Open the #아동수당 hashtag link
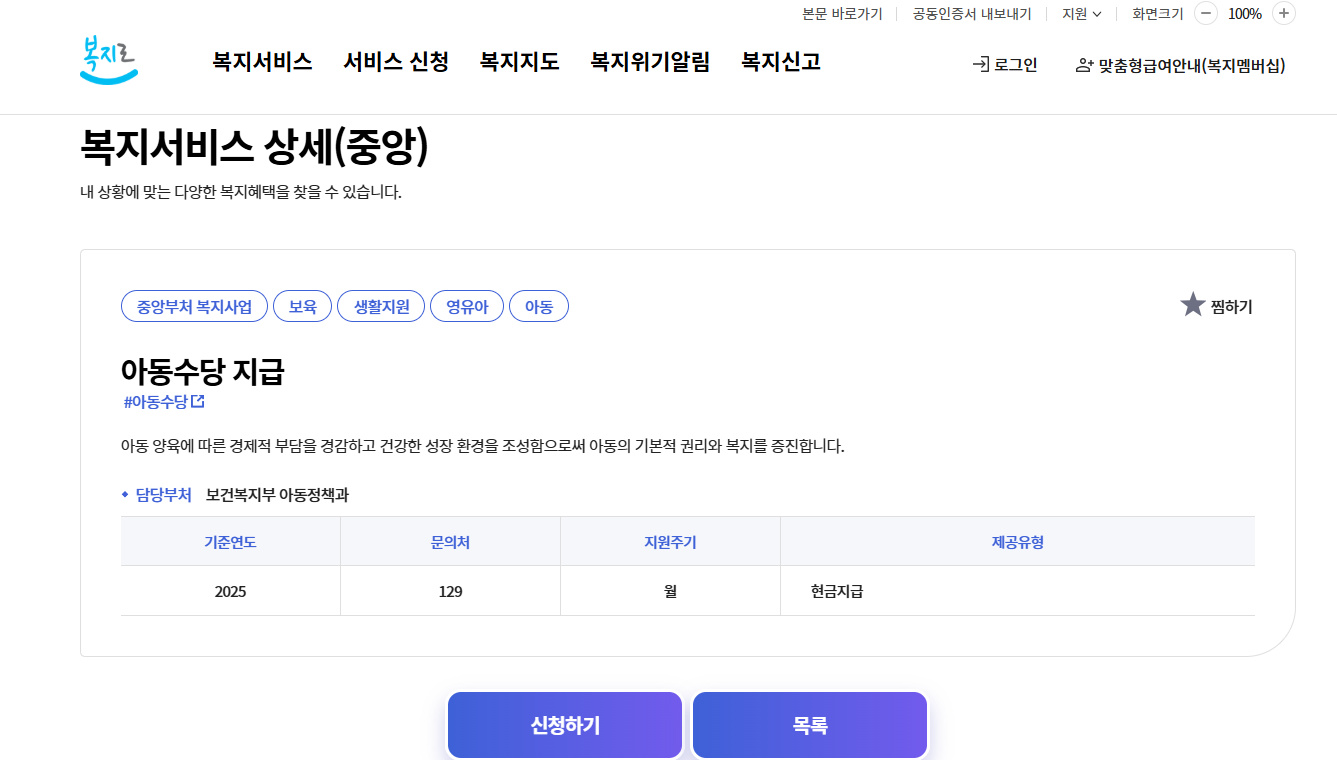The width and height of the screenshot is (1337, 760). 158,400
